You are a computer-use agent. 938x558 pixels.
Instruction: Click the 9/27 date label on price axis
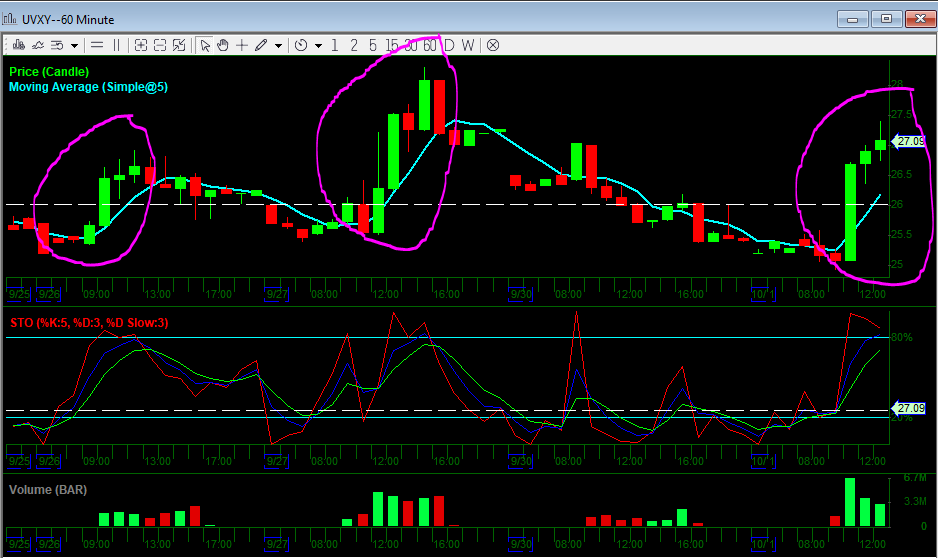click(277, 294)
